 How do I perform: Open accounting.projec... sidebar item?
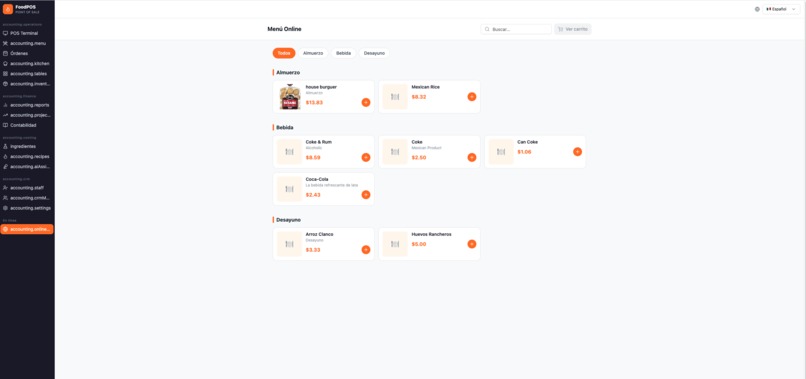click(27, 115)
